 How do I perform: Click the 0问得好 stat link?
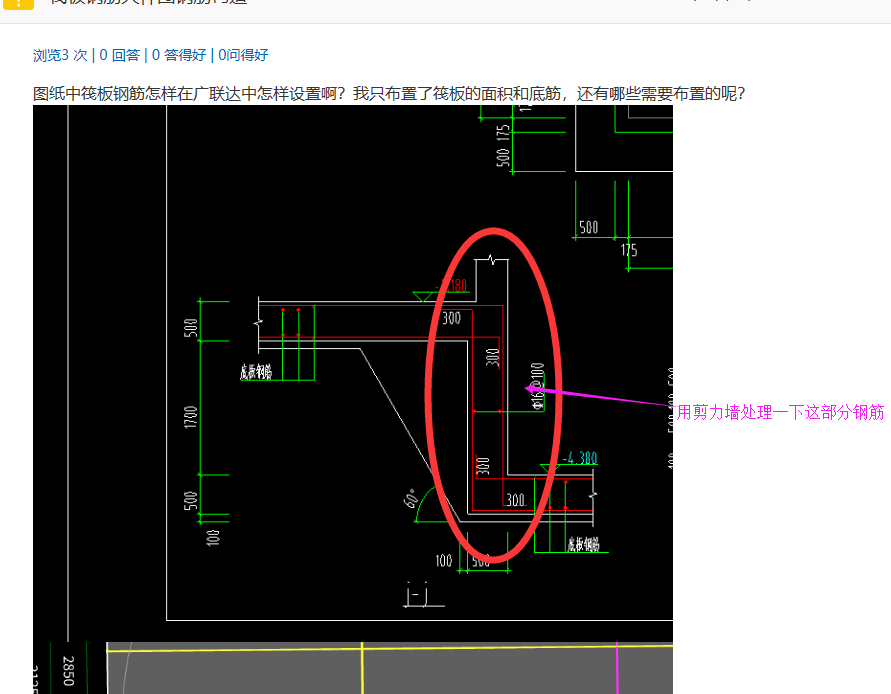pos(243,55)
